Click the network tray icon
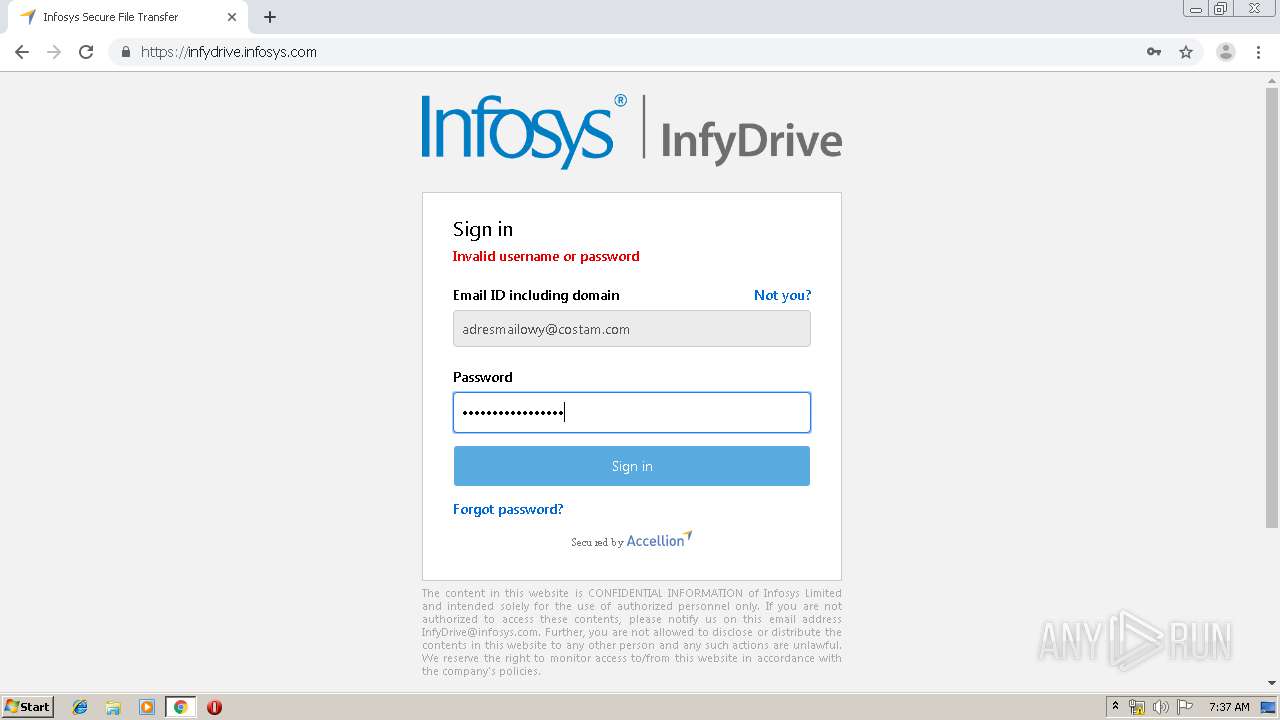 pos(1137,707)
